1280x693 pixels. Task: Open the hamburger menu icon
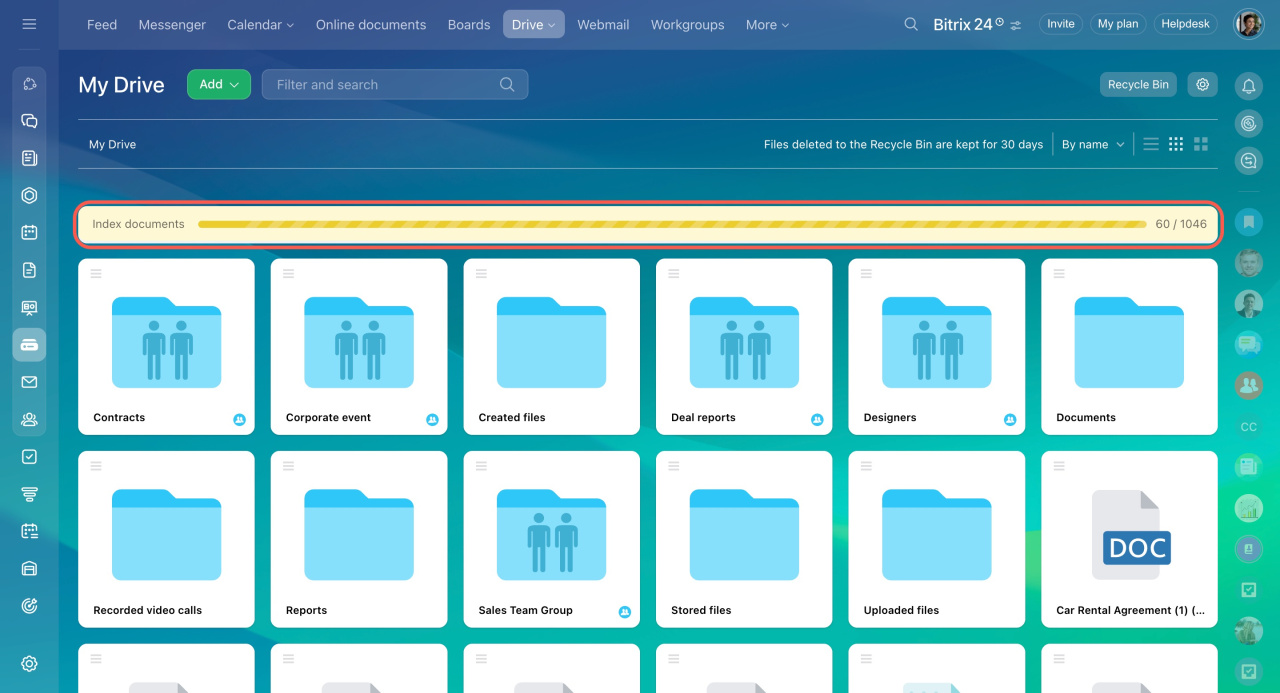(29, 24)
